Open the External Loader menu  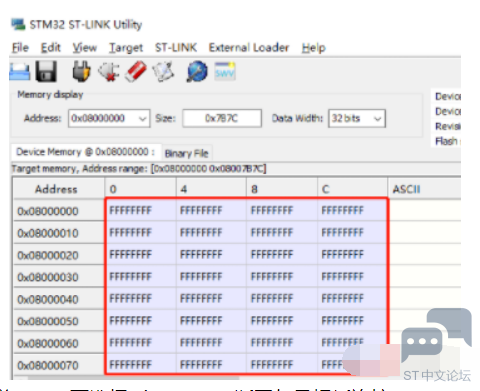tap(249, 48)
